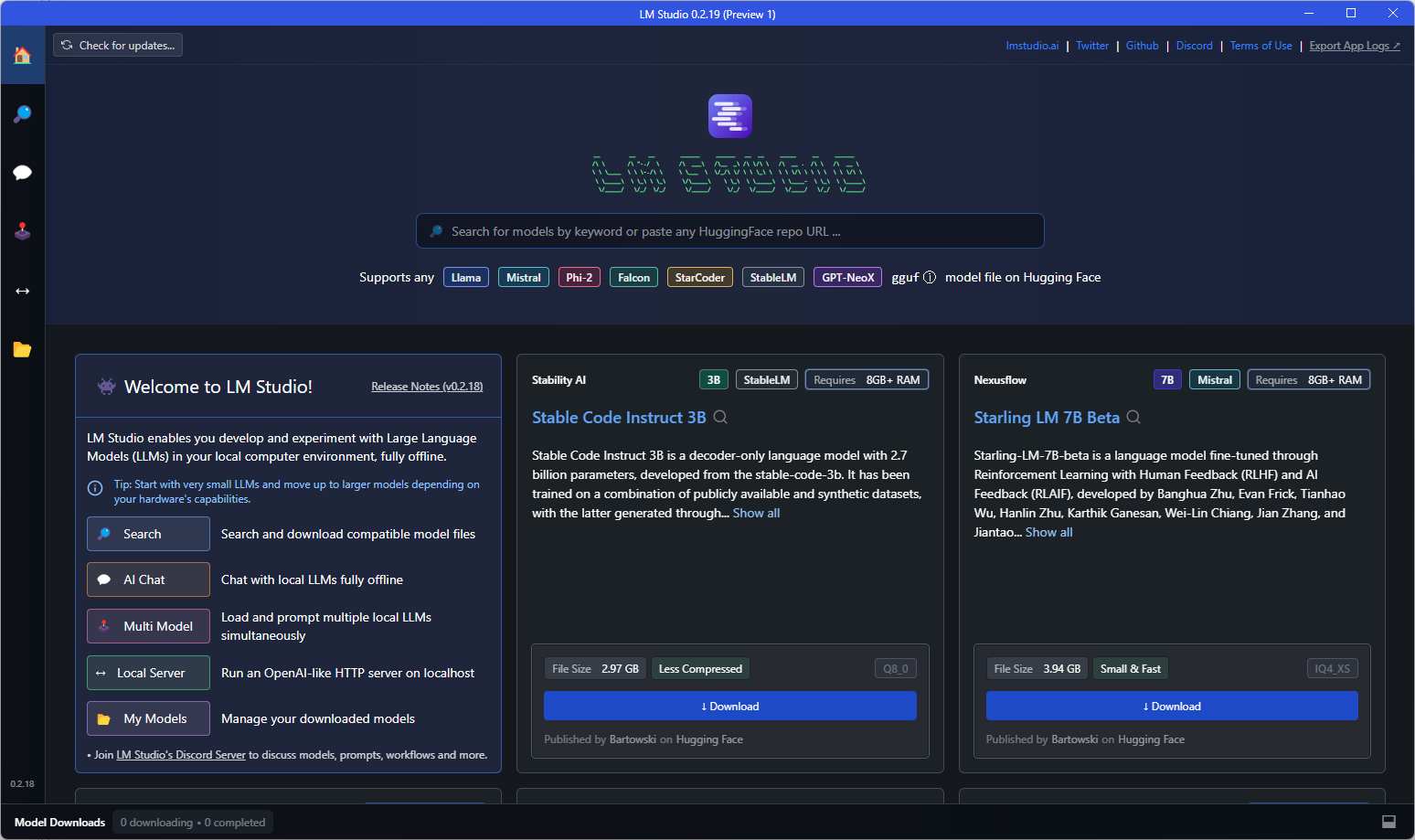Click the AI Chat button in Welcome panel

pyautogui.click(x=148, y=579)
